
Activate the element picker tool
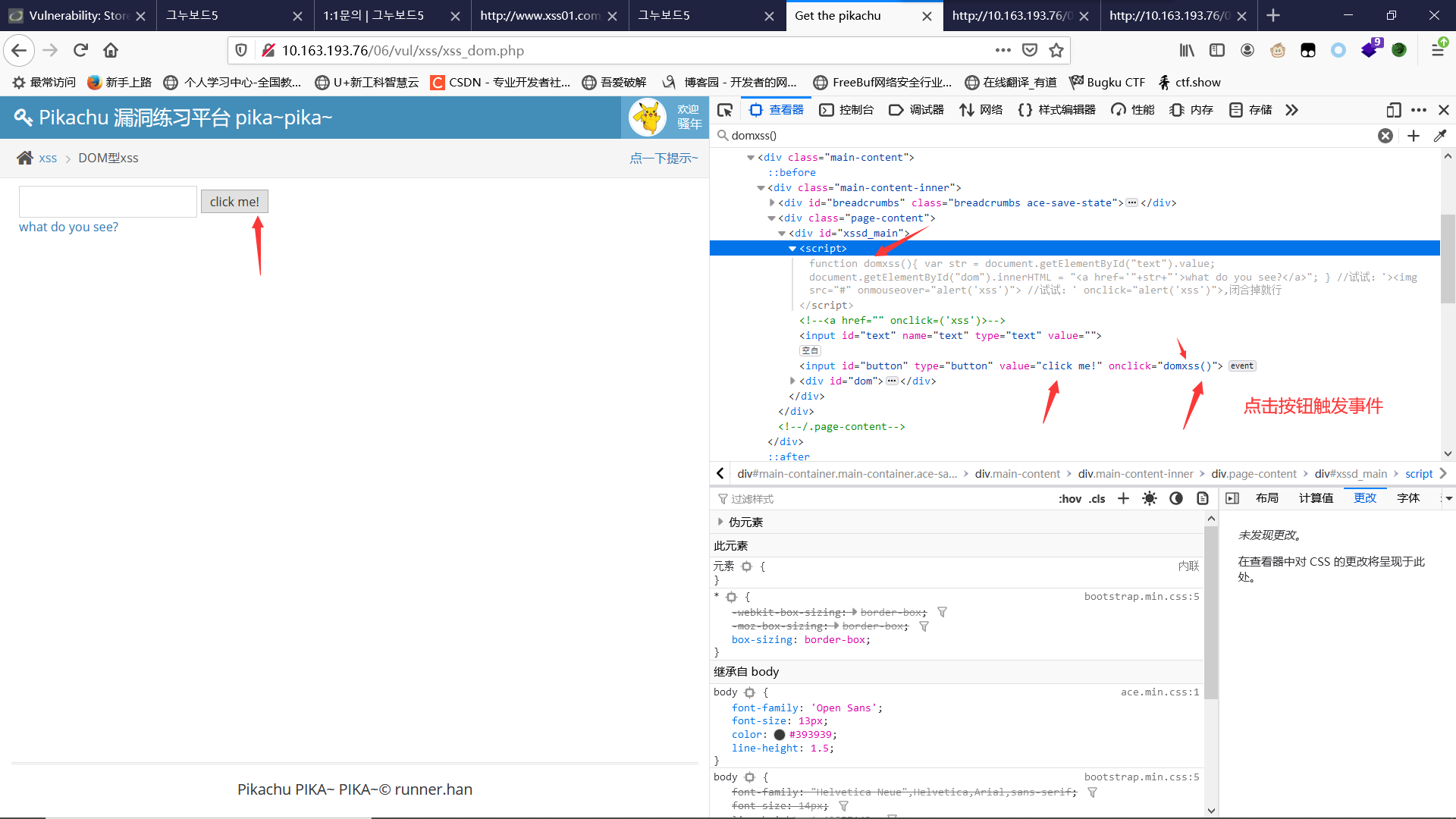(725, 110)
